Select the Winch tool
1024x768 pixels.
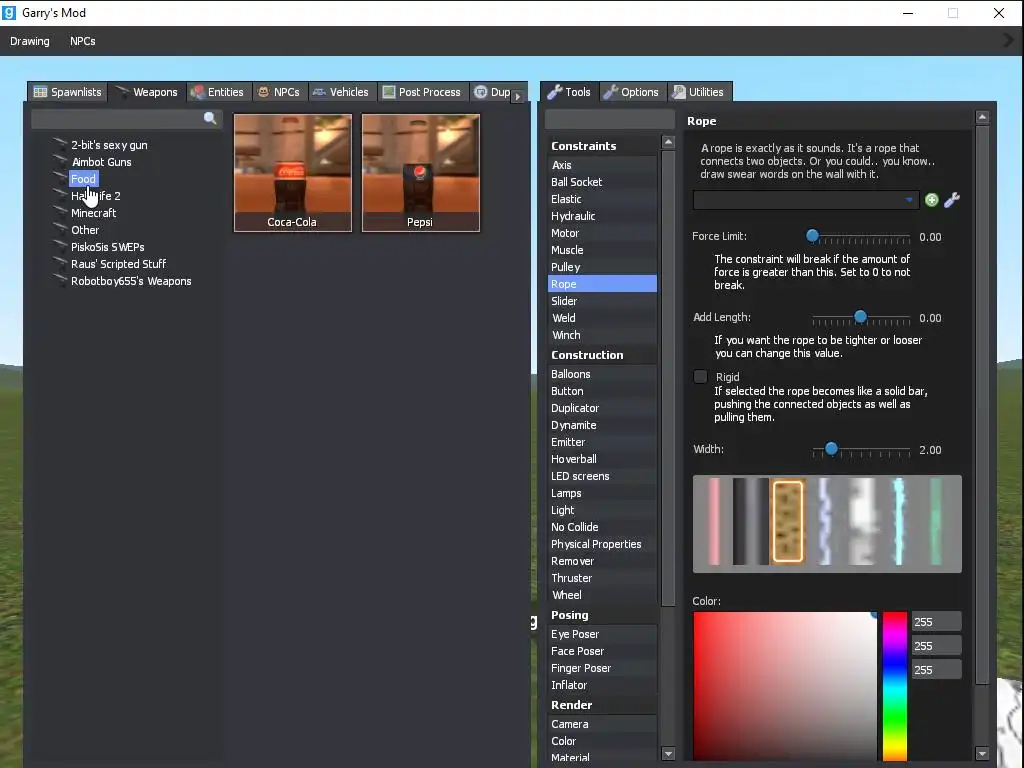pyautogui.click(x=602, y=335)
